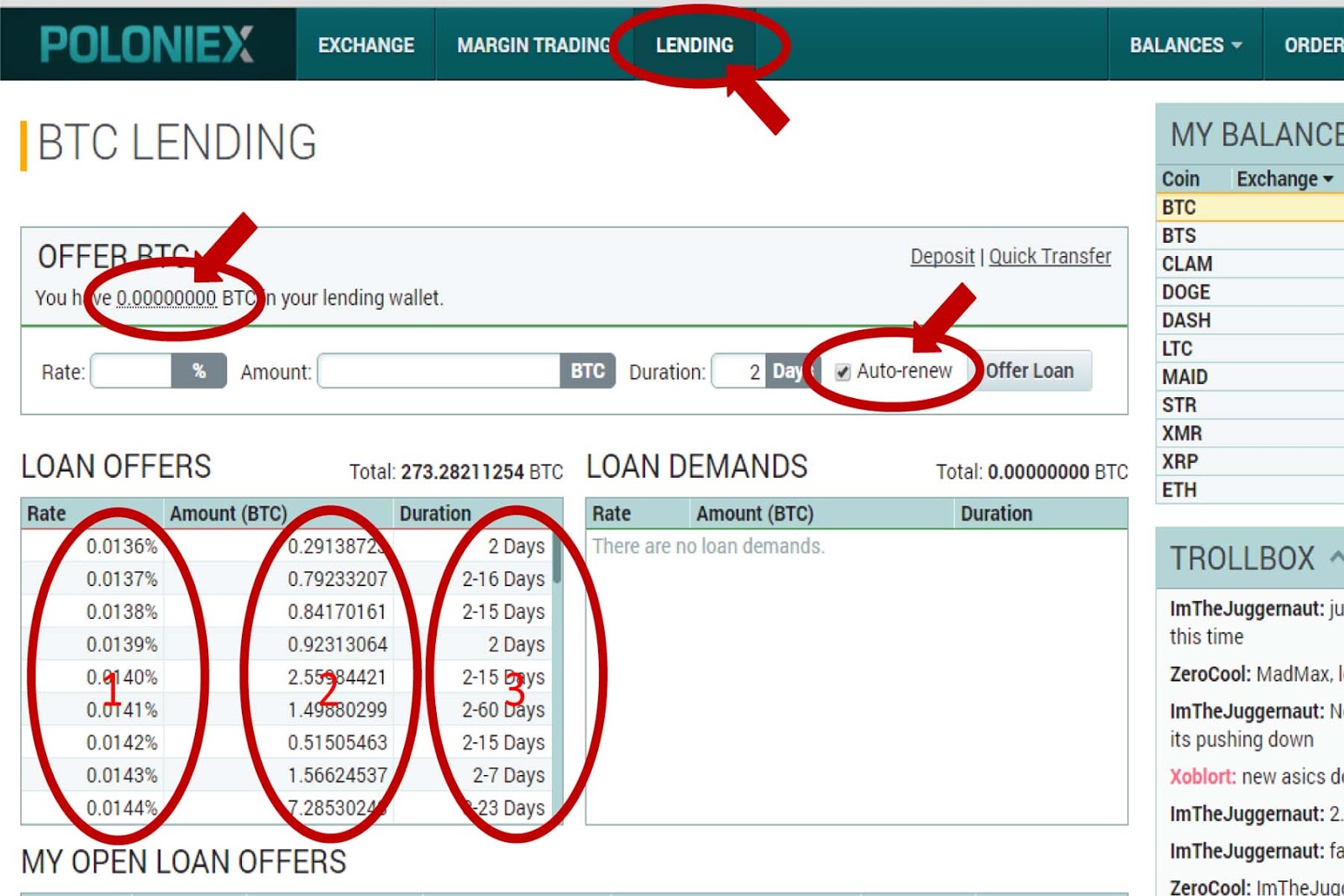Click amount 0.79233207 in loan offers
The height and width of the screenshot is (896, 1344).
tap(337, 579)
